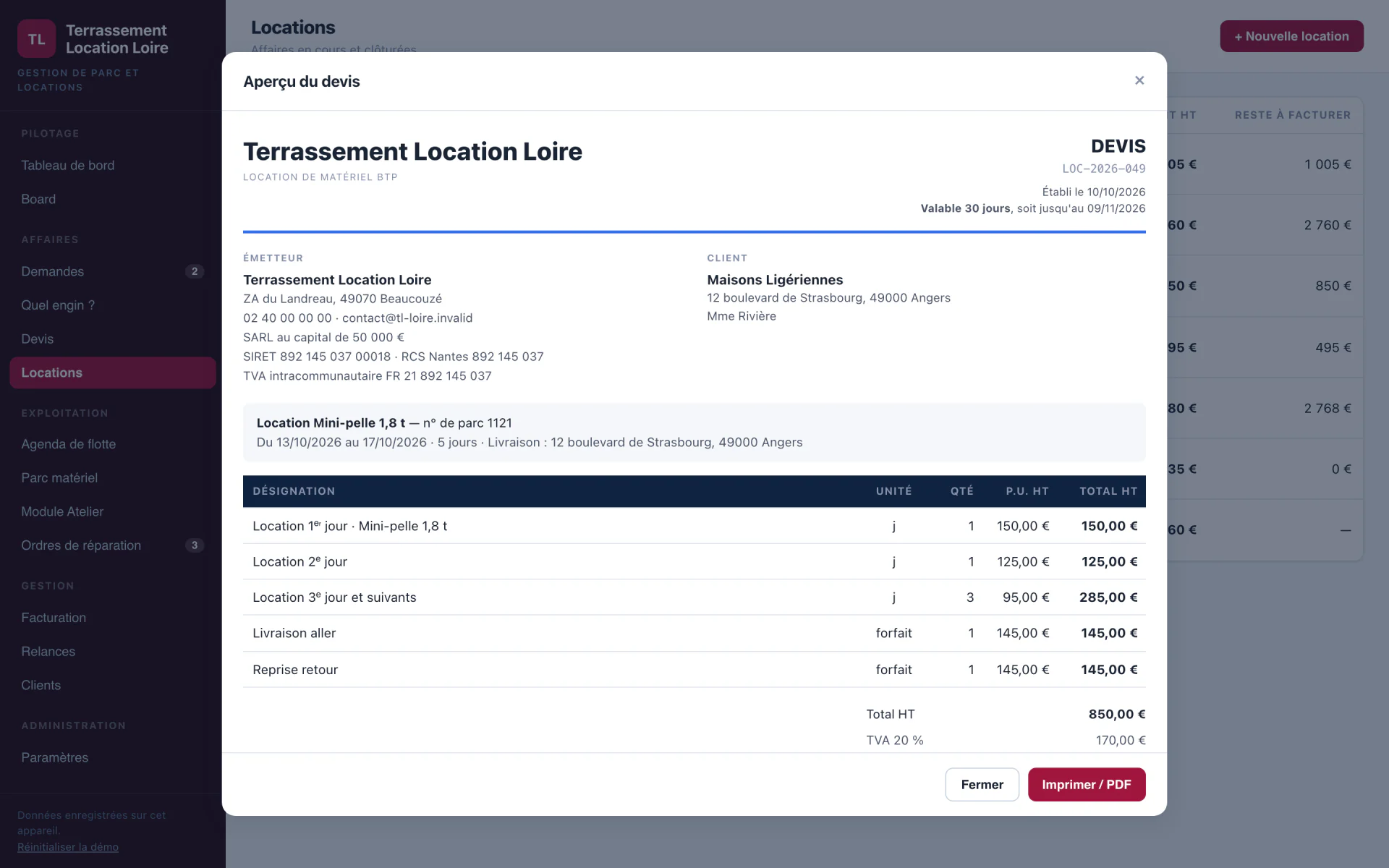Close the Aperçu du devis dialog
The height and width of the screenshot is (868, 1389).
click(1139, 80)
